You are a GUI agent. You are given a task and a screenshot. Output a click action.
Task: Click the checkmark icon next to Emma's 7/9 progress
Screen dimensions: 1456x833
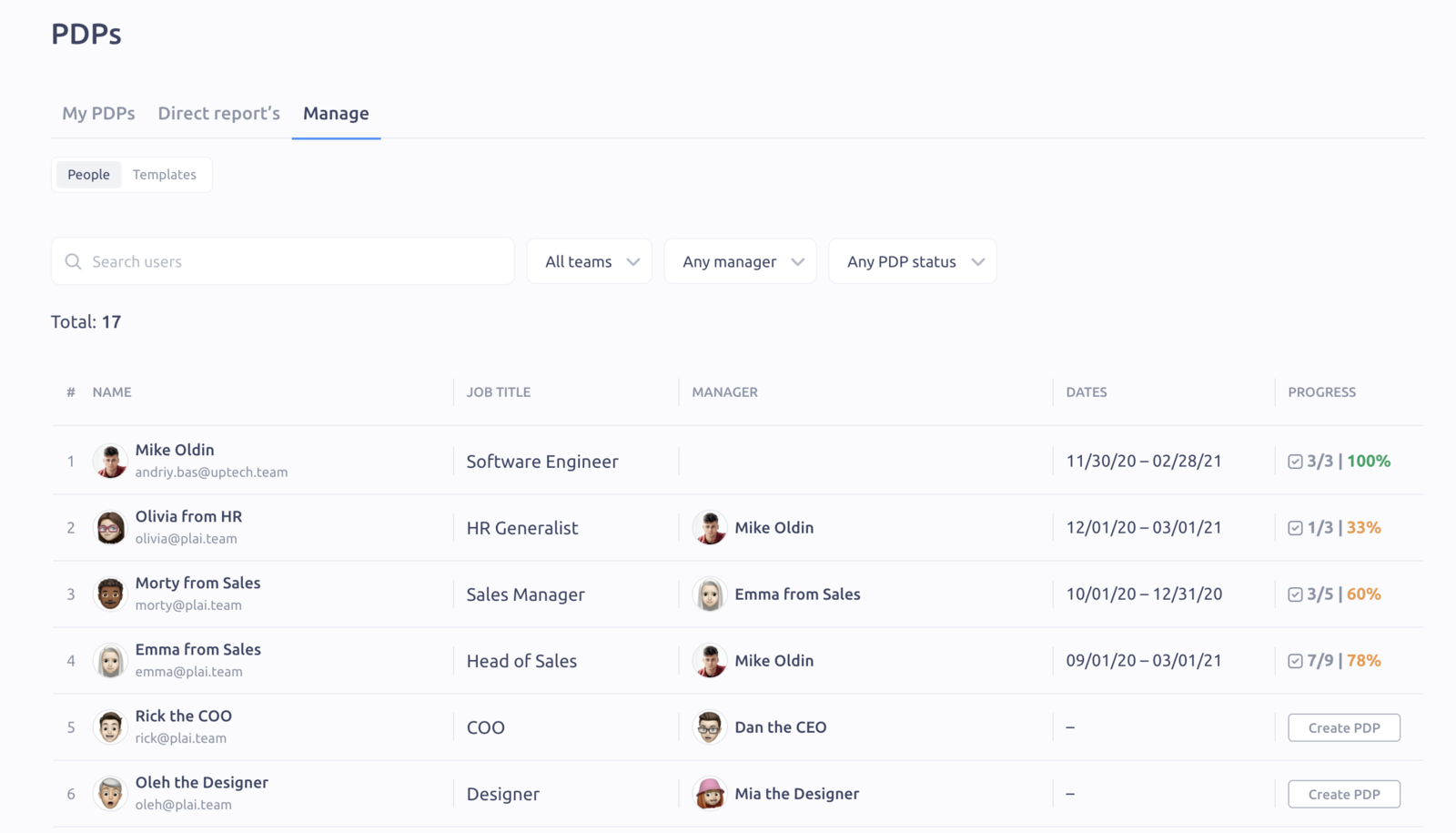point(1295,660)
